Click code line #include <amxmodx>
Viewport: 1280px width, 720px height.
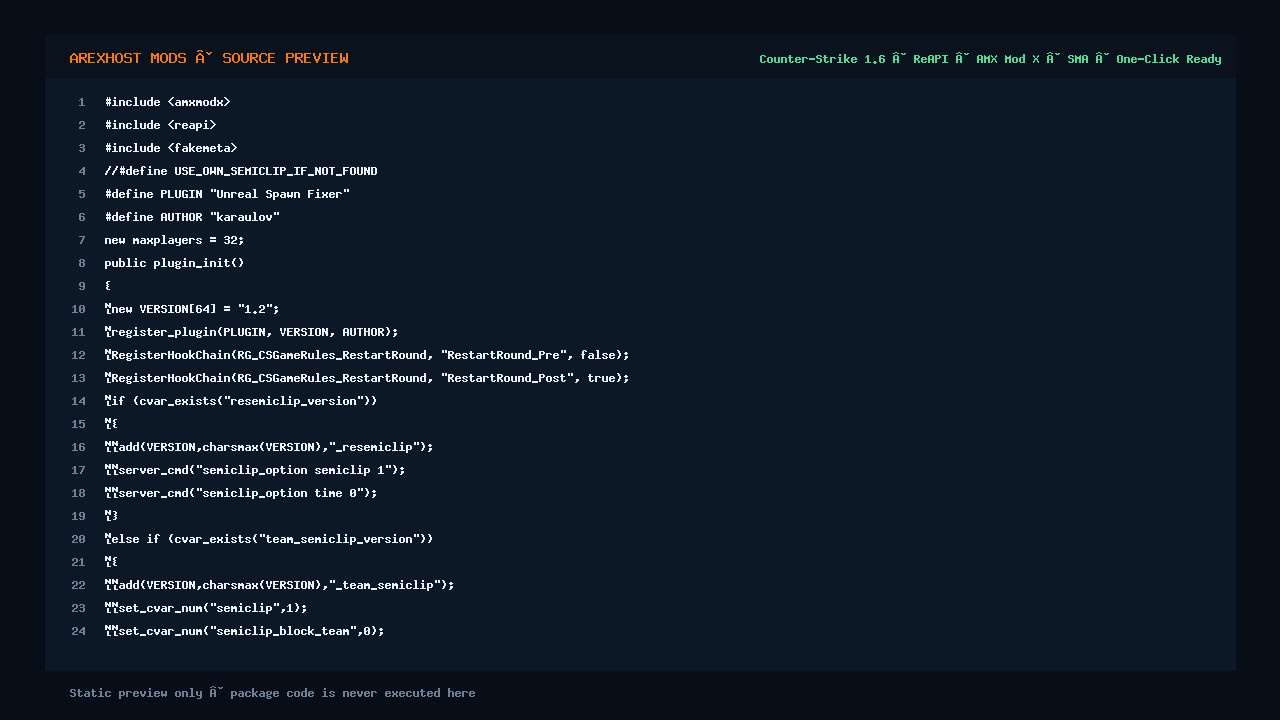click(x=167, y=102)
